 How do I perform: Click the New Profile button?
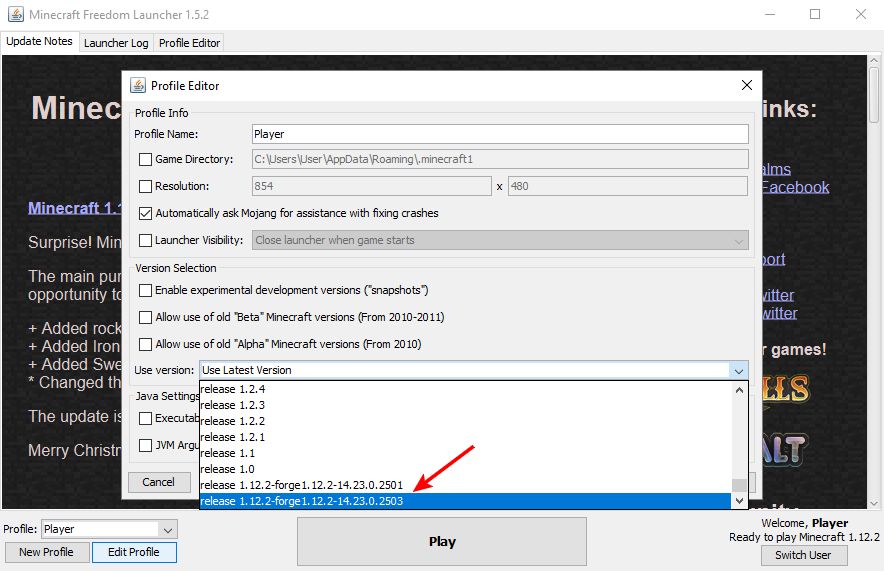point(45,552)
